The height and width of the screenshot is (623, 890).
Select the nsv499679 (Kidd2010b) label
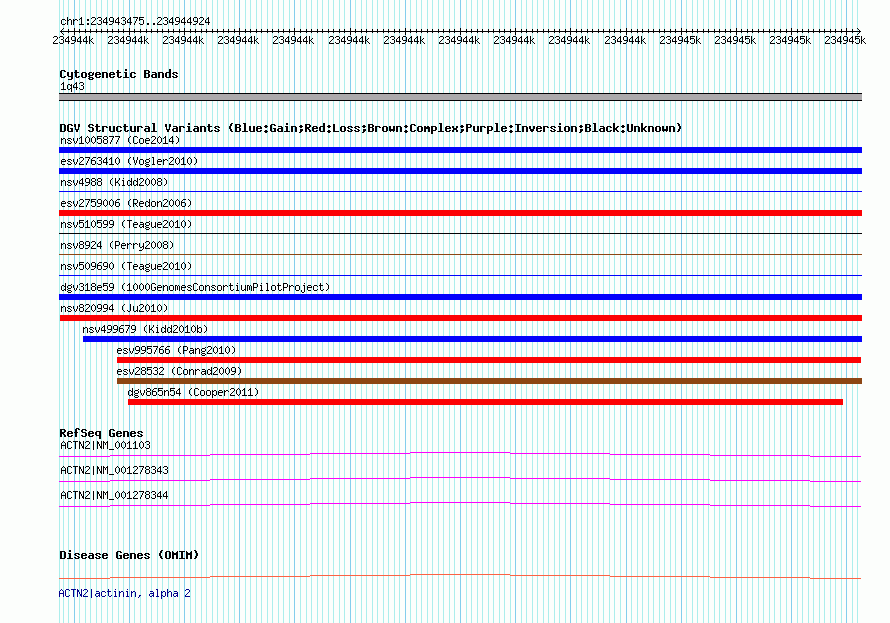(145, 329)
